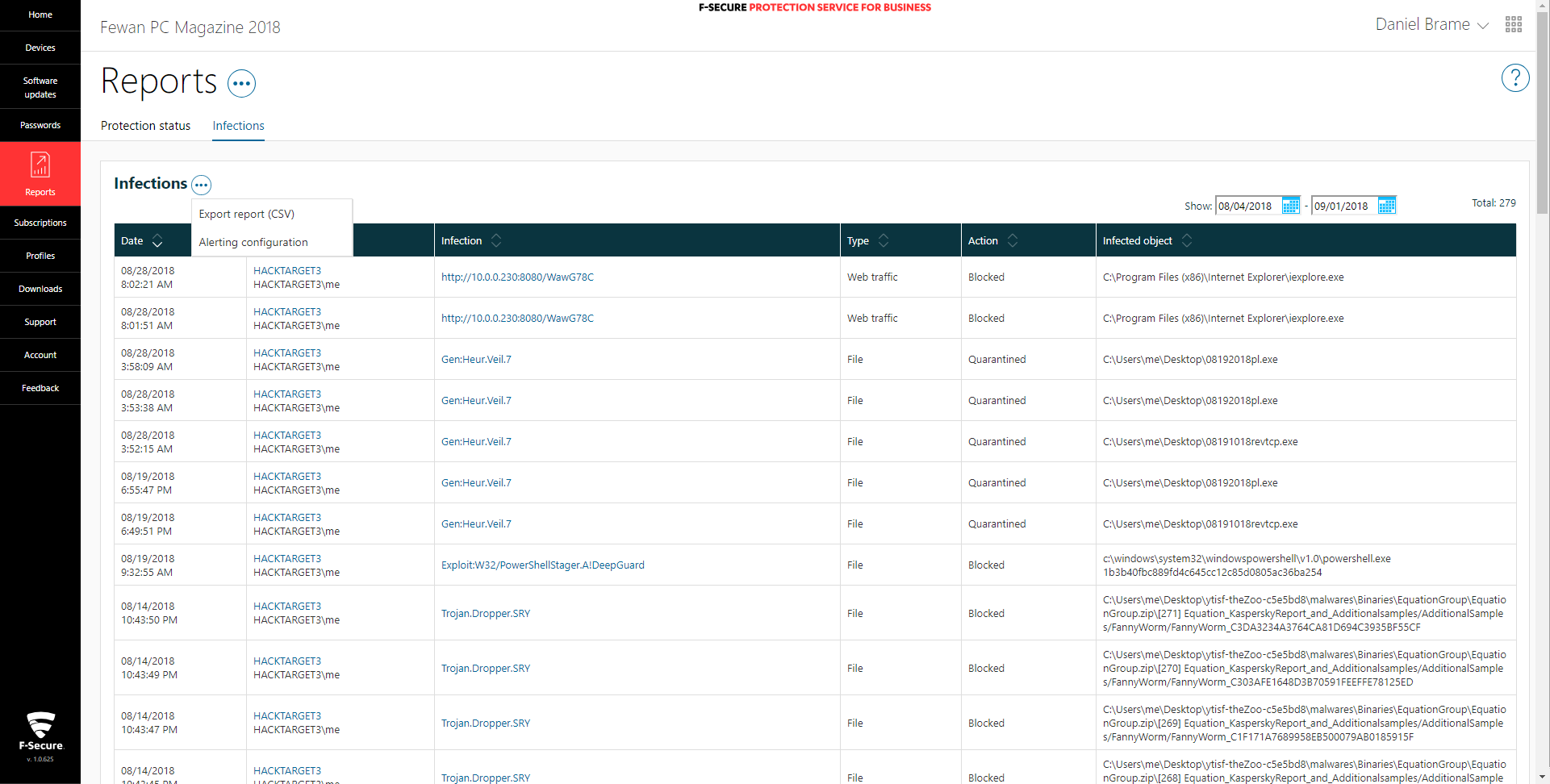Sort table by Infection column
This screenshot has width=1550, height=784.
coord(496,240)
